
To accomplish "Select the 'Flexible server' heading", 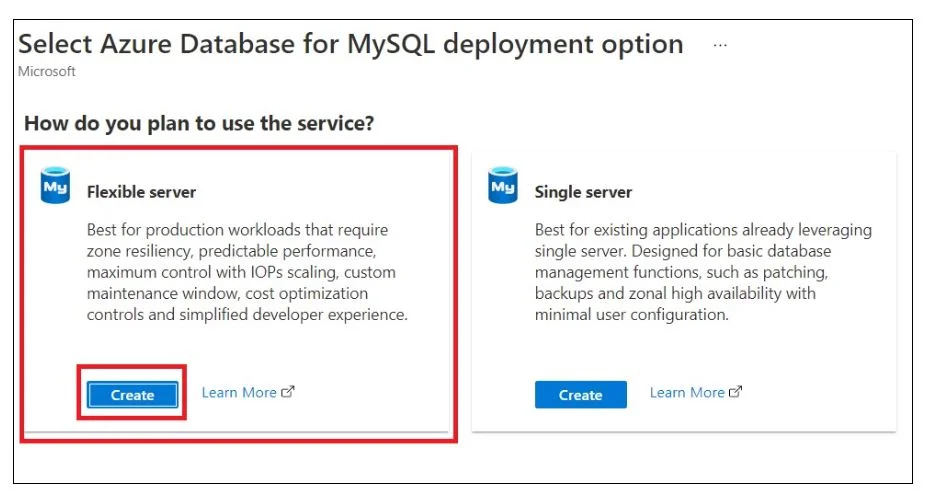I will 141,192.
